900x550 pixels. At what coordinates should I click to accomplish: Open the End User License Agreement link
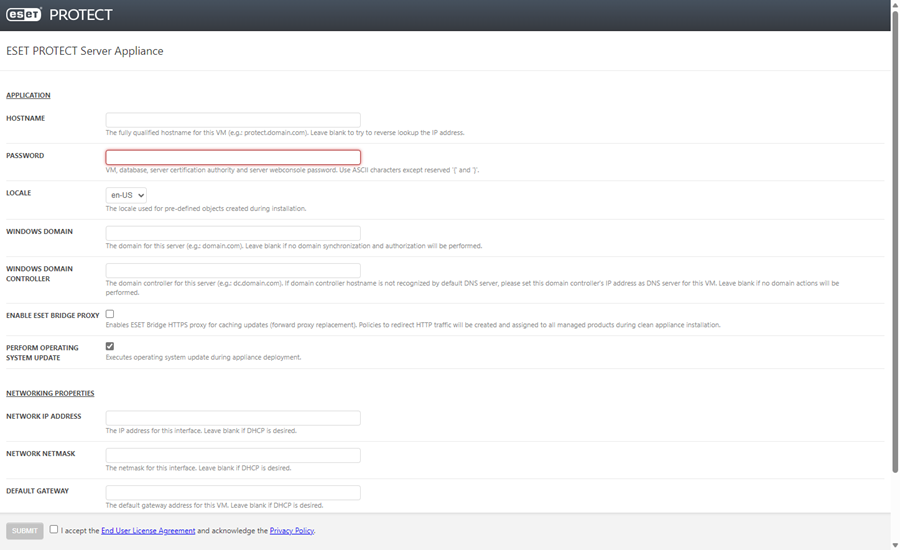click(x=148, y=531)
